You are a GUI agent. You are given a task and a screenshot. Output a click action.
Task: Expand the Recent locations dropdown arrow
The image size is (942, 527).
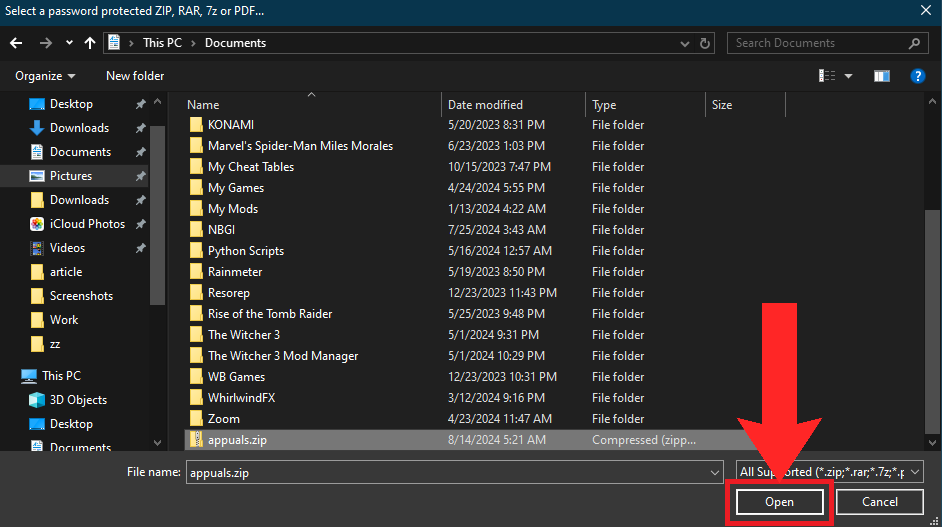pyautogui.click(x=69, y=43)
